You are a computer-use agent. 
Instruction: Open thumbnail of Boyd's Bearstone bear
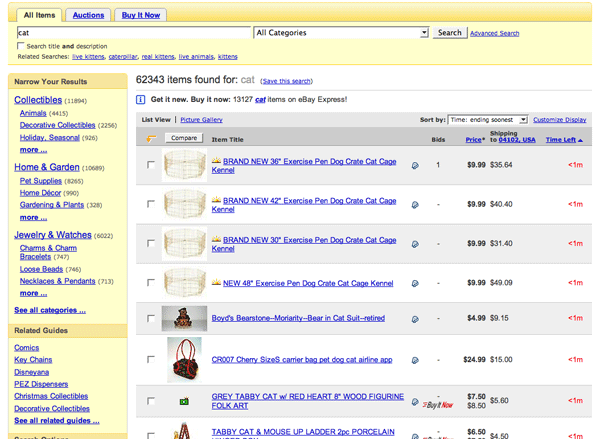(x=184, y=318)
